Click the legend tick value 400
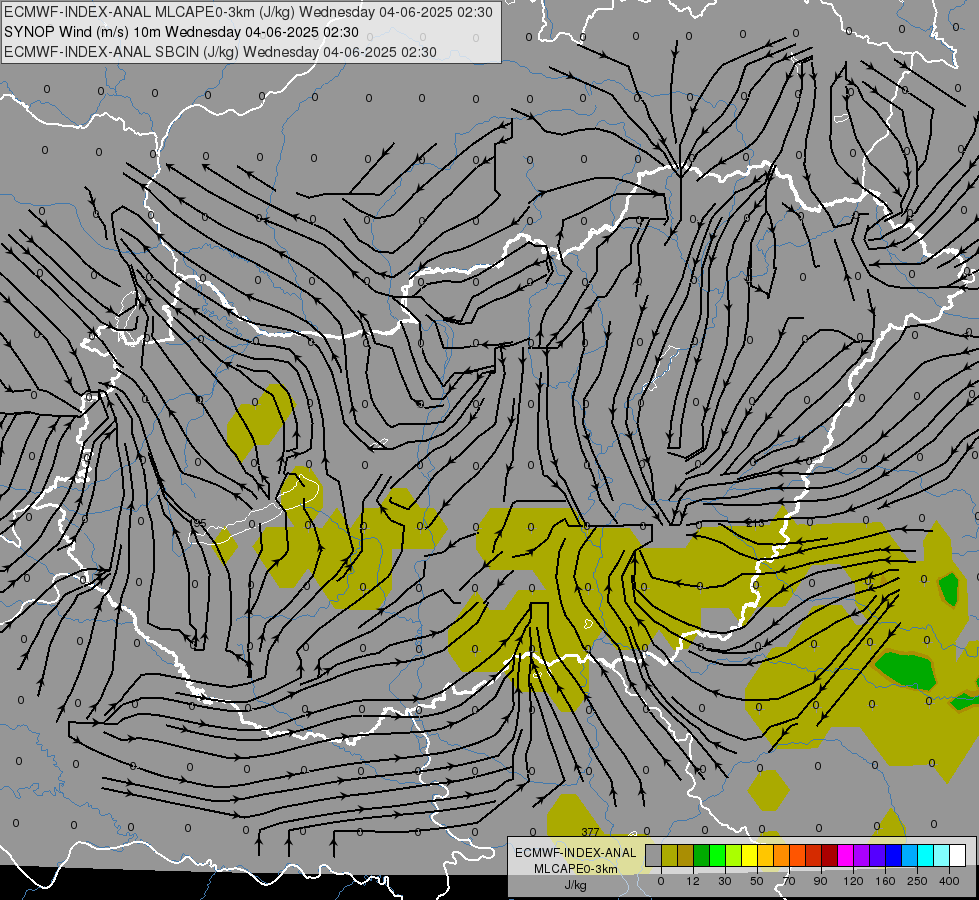Screen dimensions: 979x900 (949, 881)
